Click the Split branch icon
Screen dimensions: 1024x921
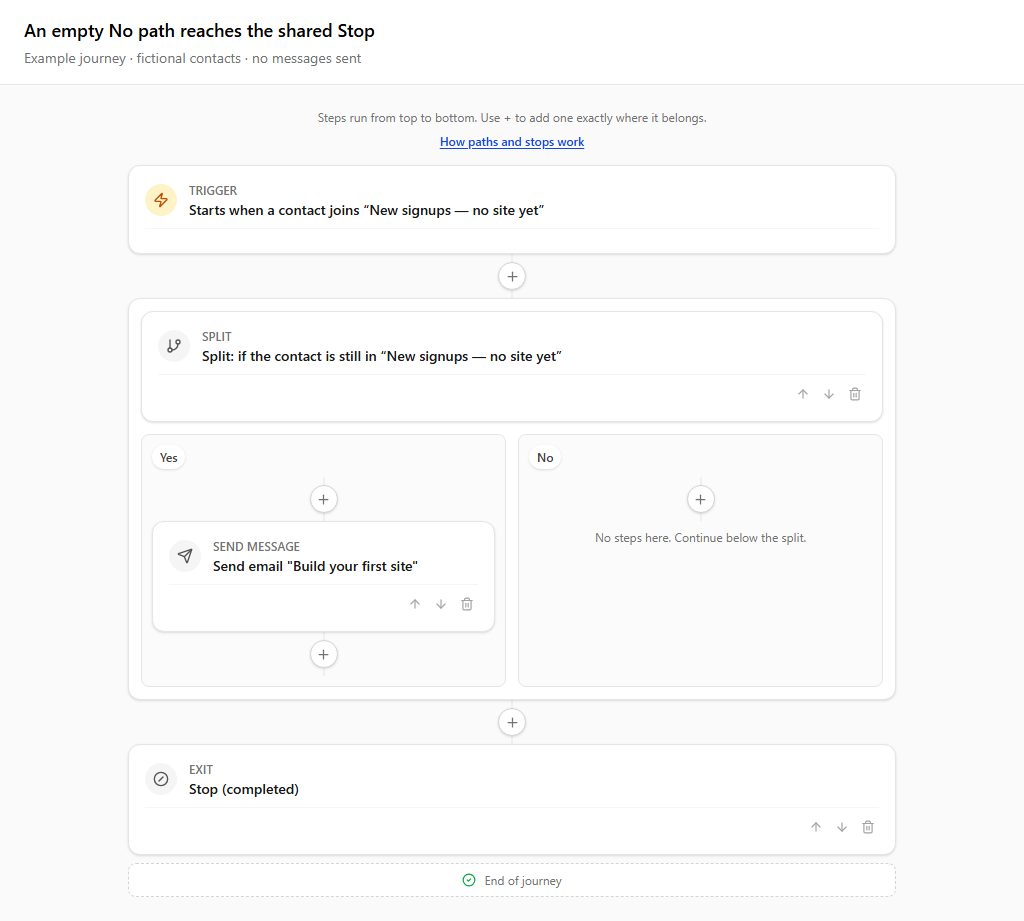click(x=174, y=346)
